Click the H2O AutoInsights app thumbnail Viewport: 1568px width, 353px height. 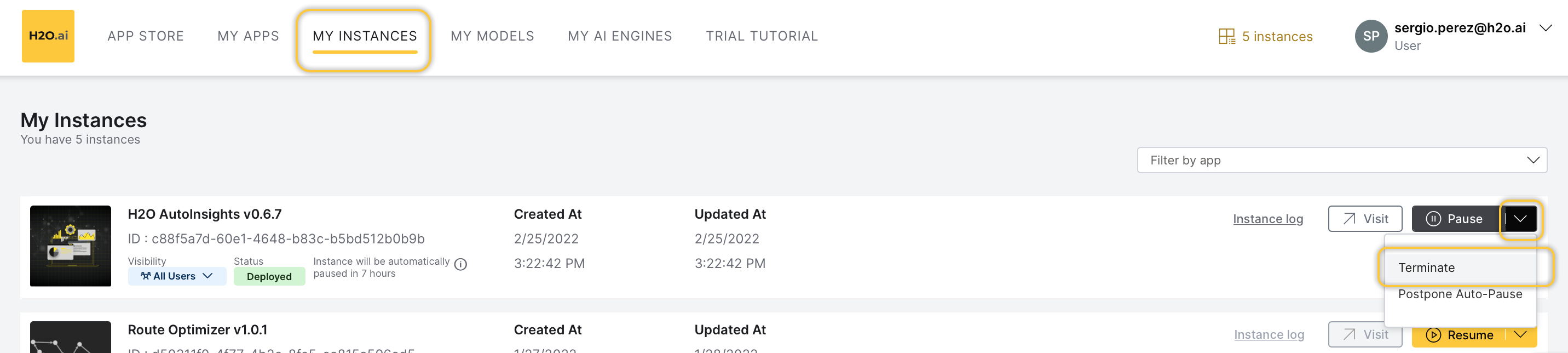(71, 246)
